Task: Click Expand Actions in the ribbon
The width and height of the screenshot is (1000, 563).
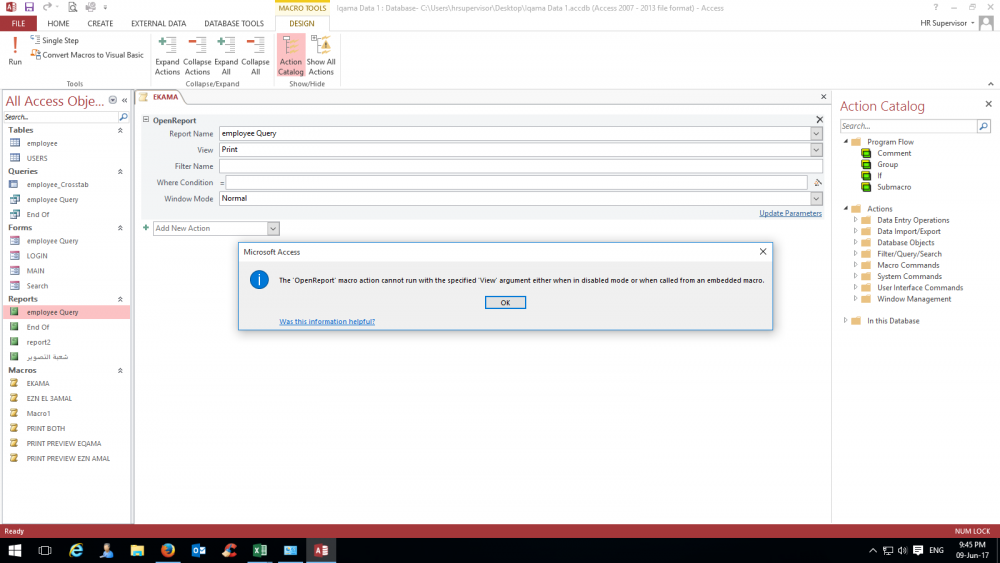Action: tap(167, 56)
